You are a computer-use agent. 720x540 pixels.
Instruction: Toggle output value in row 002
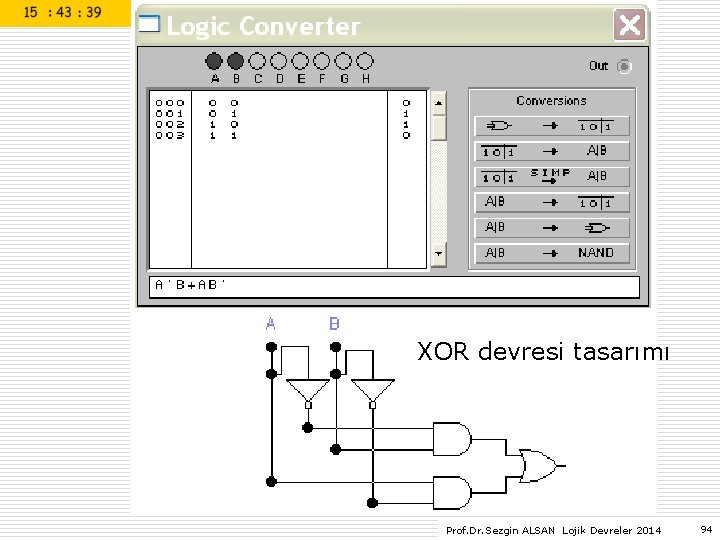(x=406, y=124)
